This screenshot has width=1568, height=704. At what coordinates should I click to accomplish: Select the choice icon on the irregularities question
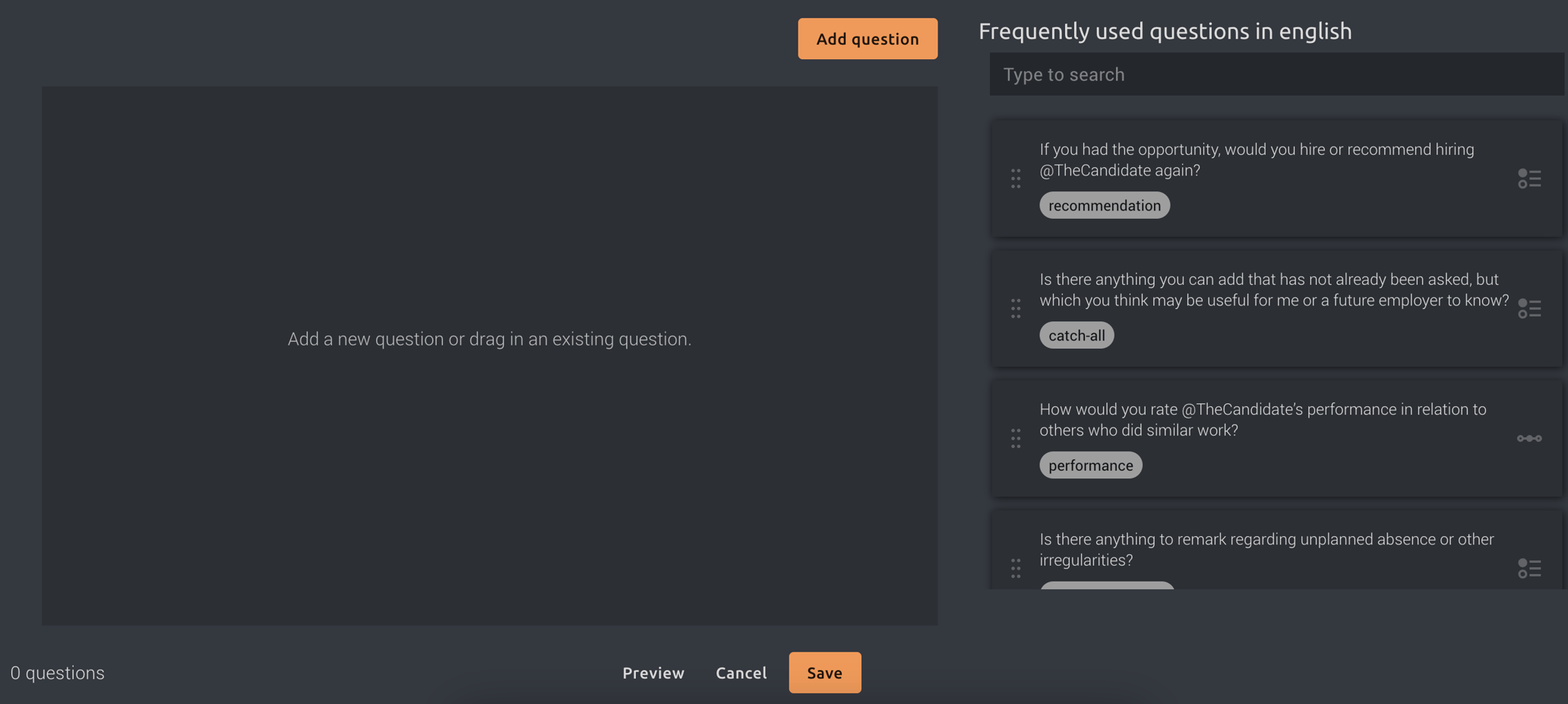point(1529,568)
